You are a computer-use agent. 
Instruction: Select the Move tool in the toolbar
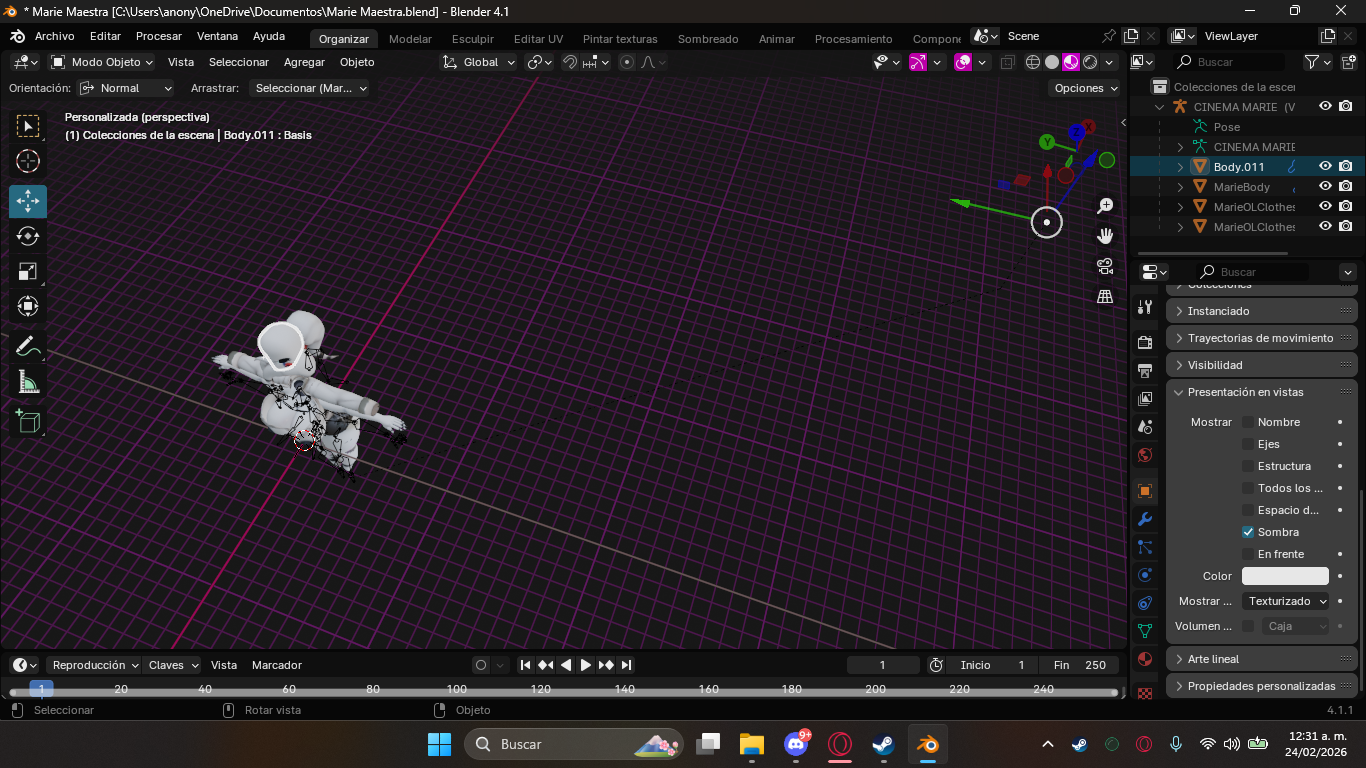(28, 201)
